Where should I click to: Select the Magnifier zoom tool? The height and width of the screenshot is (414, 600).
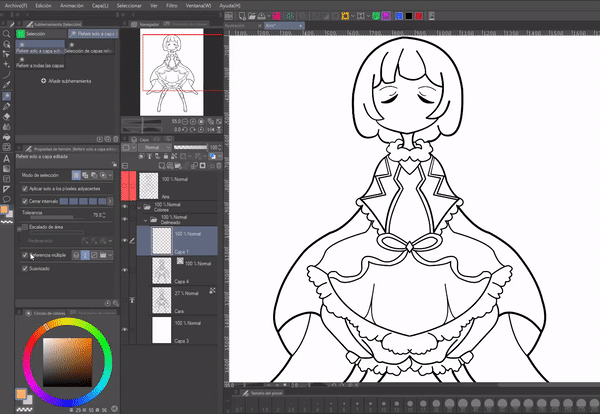tap(6, 33)
